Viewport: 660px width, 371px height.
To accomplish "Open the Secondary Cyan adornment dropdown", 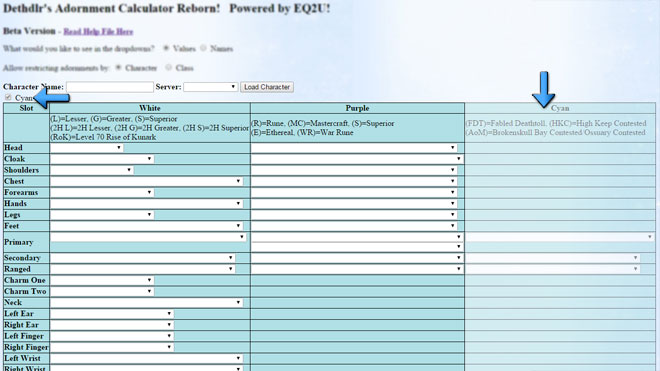I will [x=553, y=258].
